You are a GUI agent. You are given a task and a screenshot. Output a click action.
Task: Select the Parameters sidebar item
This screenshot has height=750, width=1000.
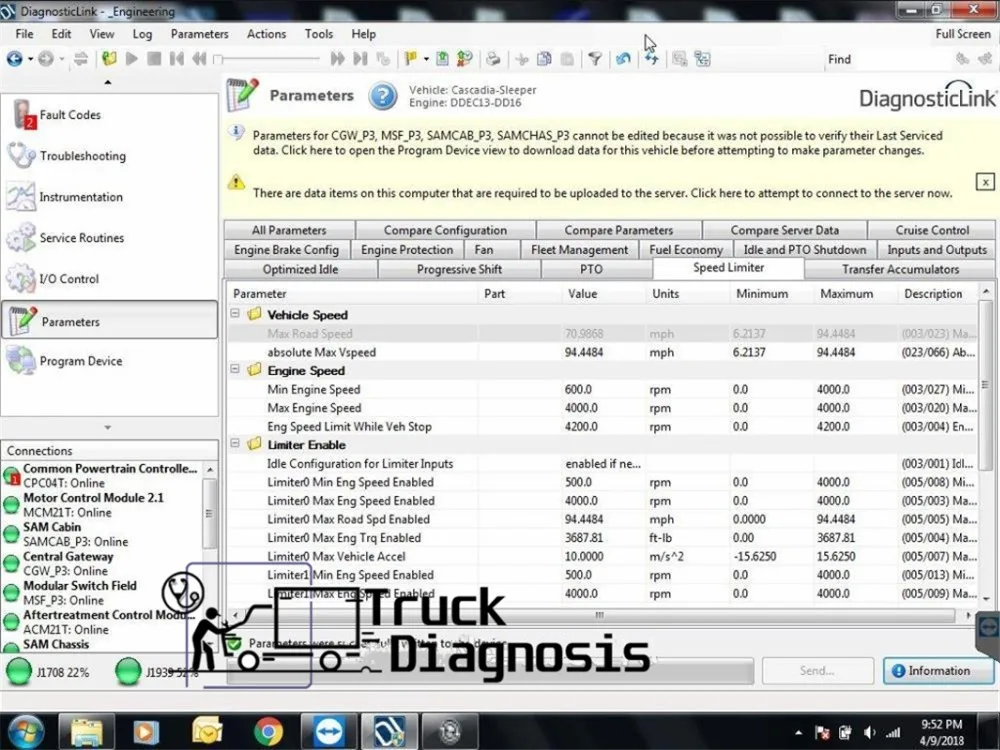[x=110, y=320]
